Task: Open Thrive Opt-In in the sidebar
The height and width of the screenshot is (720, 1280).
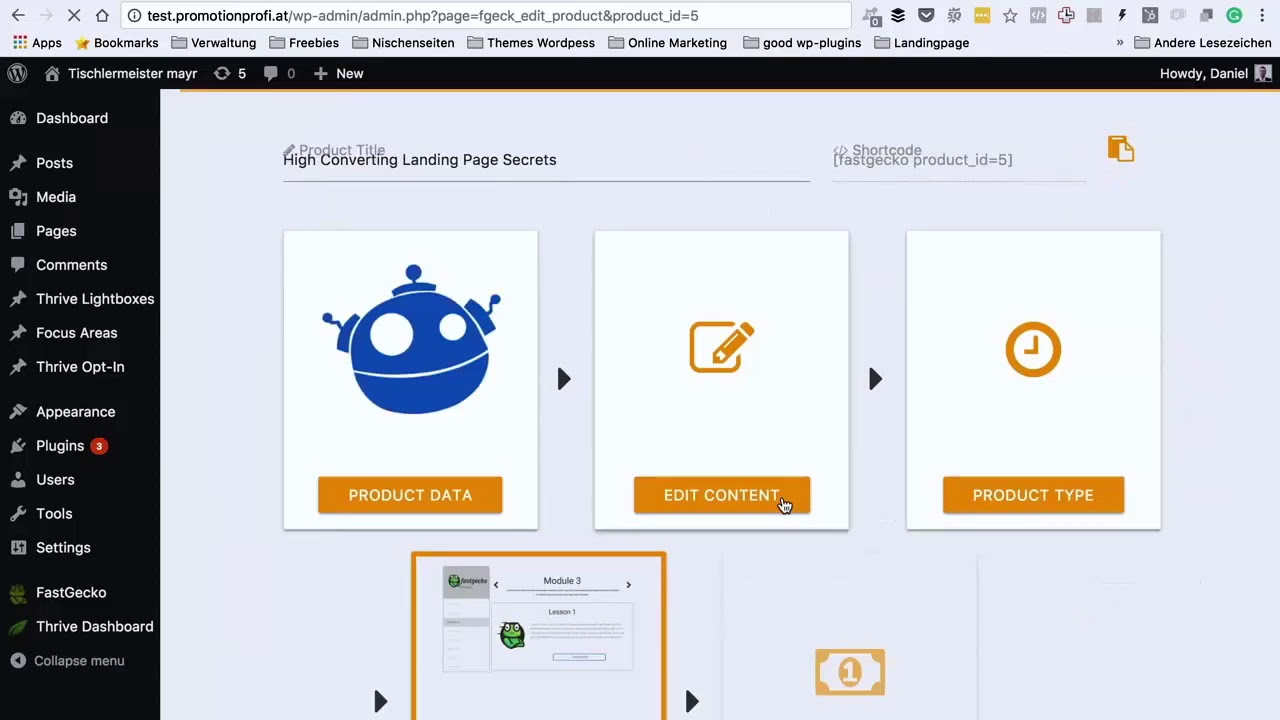Action: 80,367
